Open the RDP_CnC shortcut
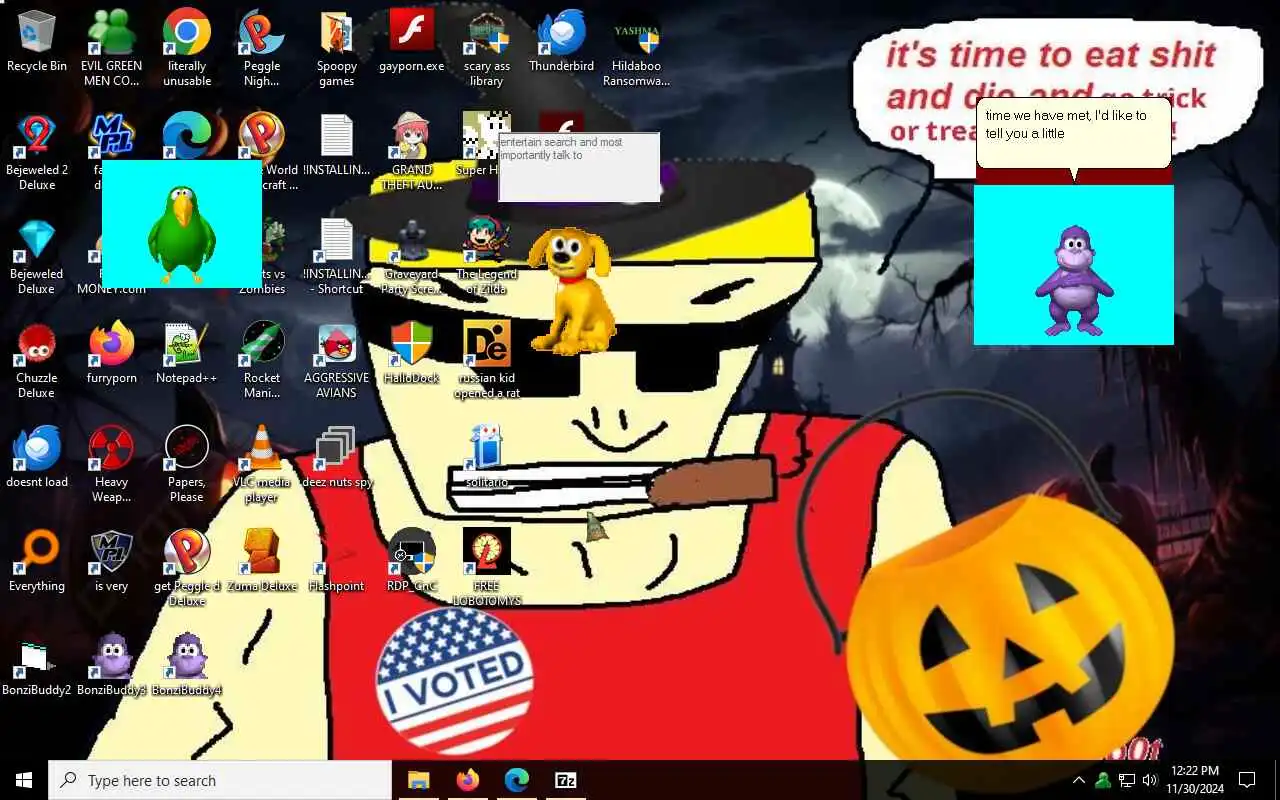This screenshot has width=1280, height=800. click(411, 562)
